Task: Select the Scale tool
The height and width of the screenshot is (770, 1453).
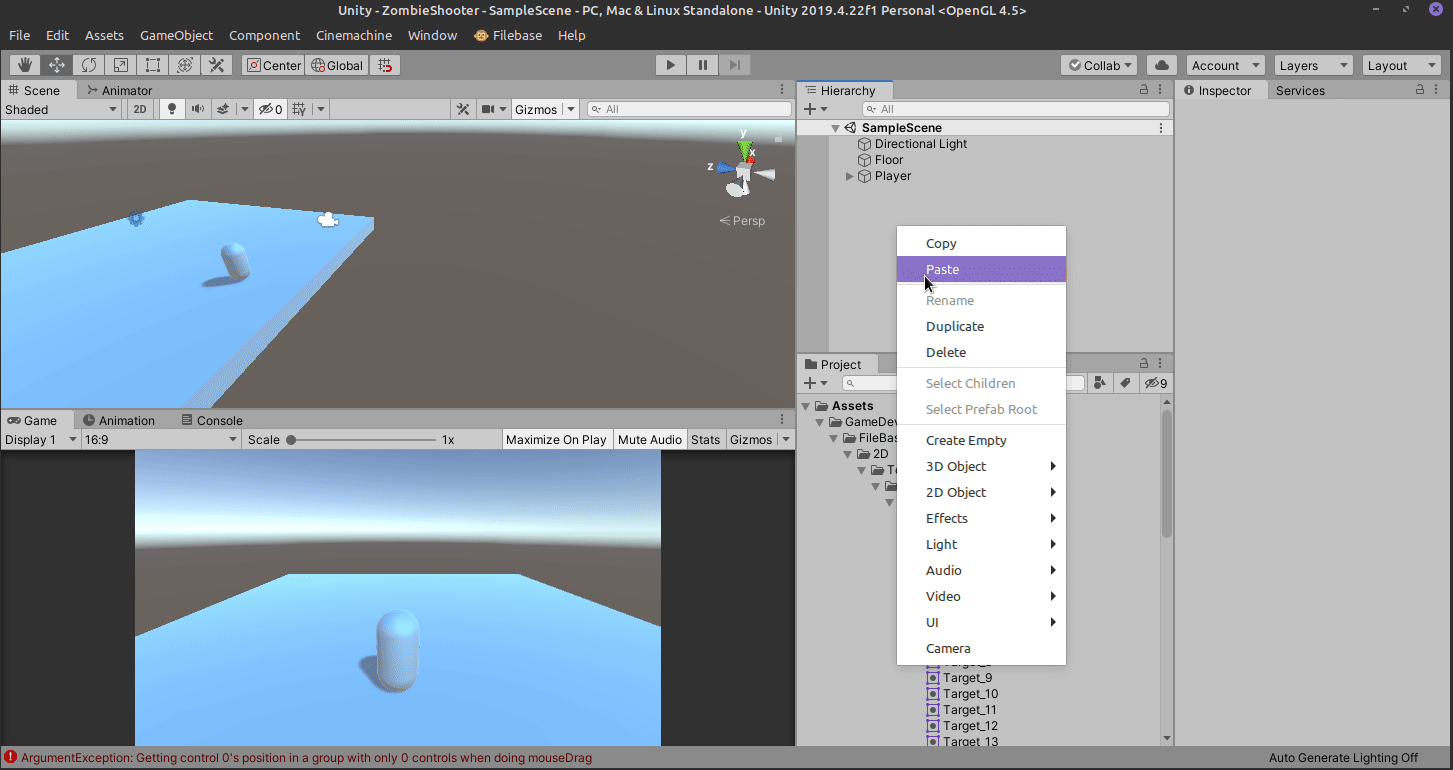Action: pos(121,65)
